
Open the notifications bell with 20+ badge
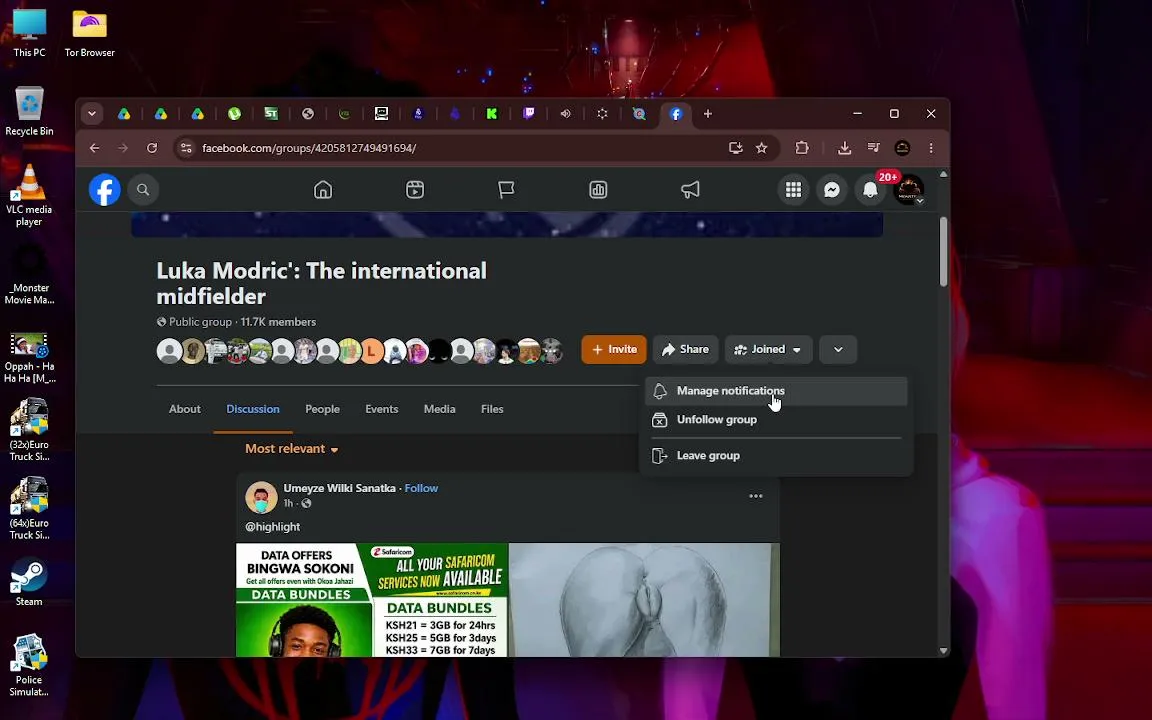(871, 190)
